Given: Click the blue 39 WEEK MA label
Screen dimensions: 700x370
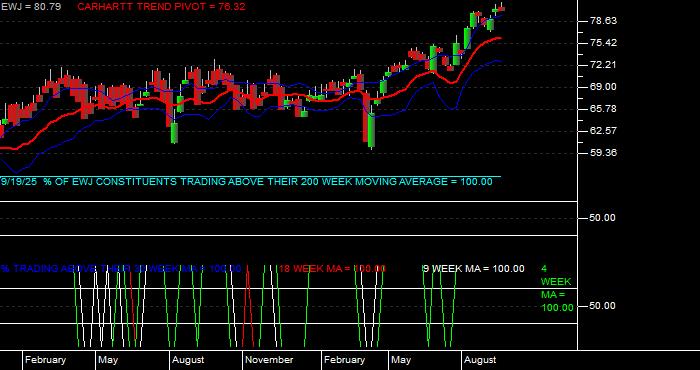Looking at the screenshot, I should point(121,269).
